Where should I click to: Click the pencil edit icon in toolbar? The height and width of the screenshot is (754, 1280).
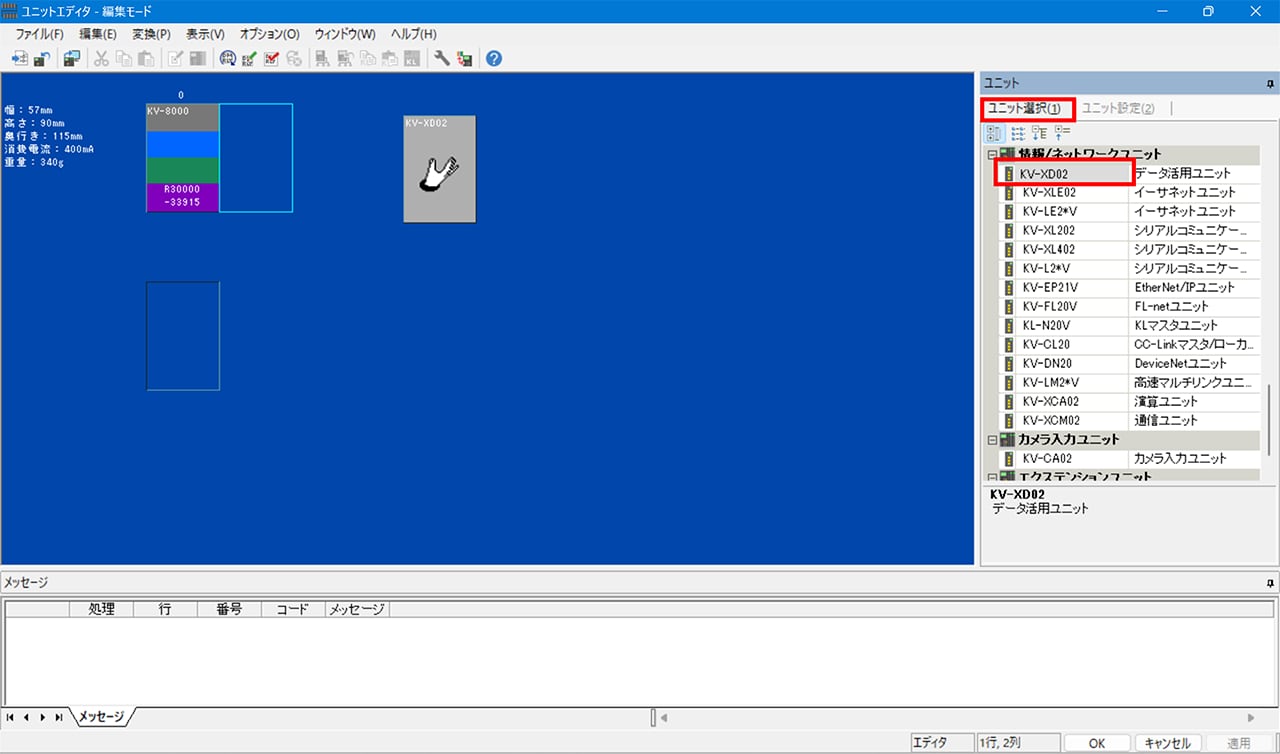tap(176, 58)
